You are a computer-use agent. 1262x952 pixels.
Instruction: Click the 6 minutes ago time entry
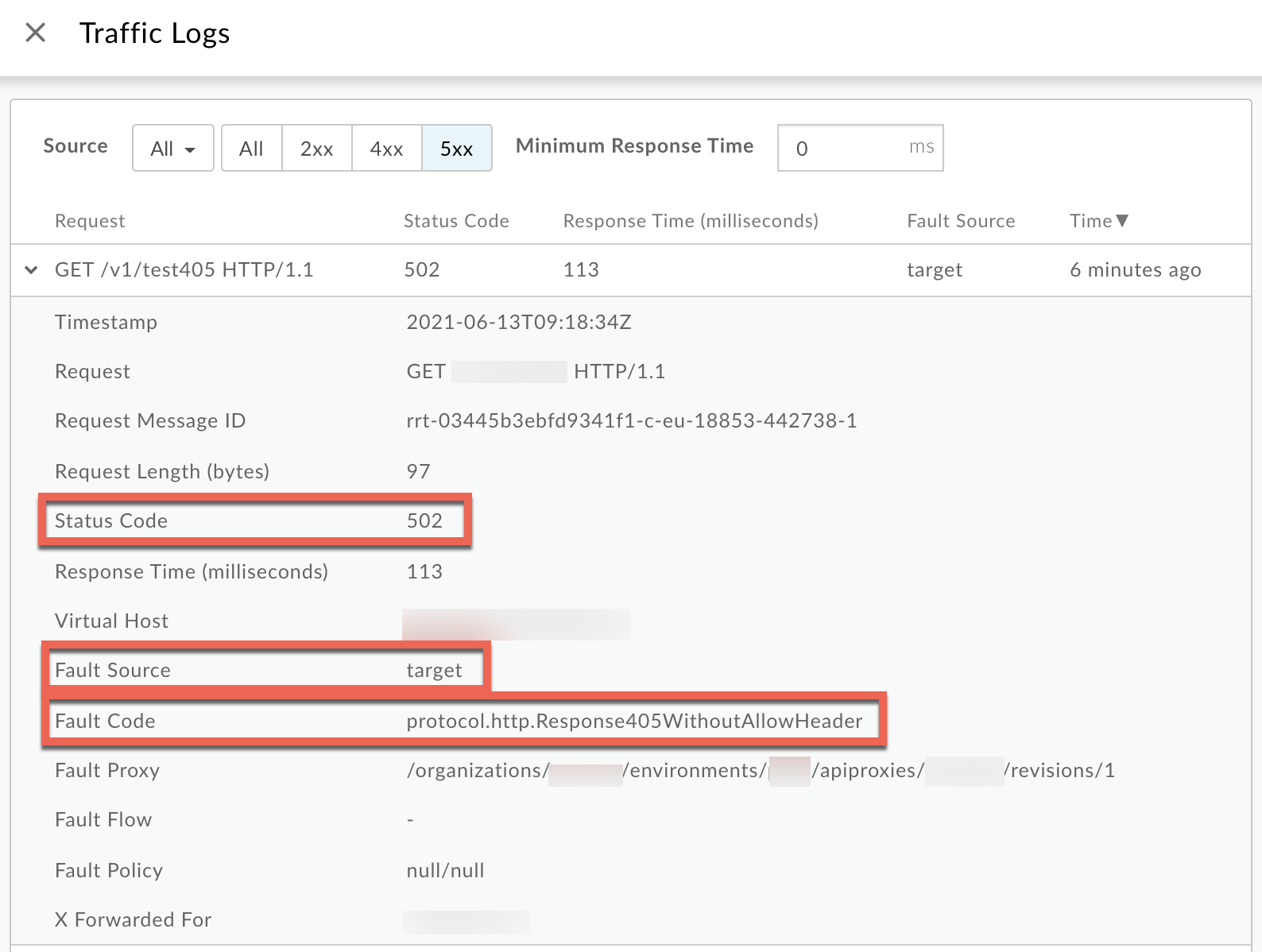click(x=1135, y=270)
